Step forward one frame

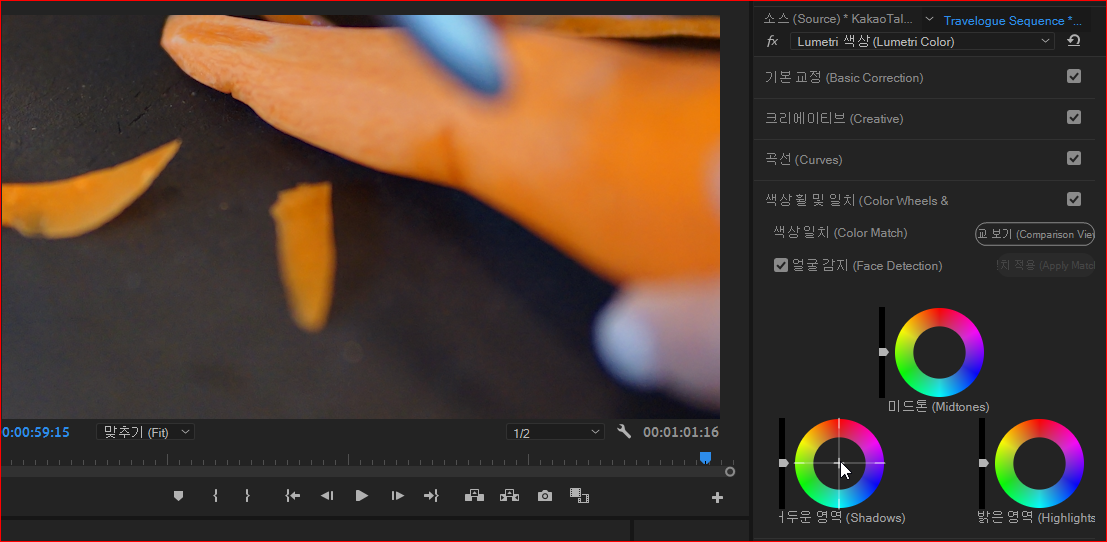pyautogui.click(x=397, y=496)
